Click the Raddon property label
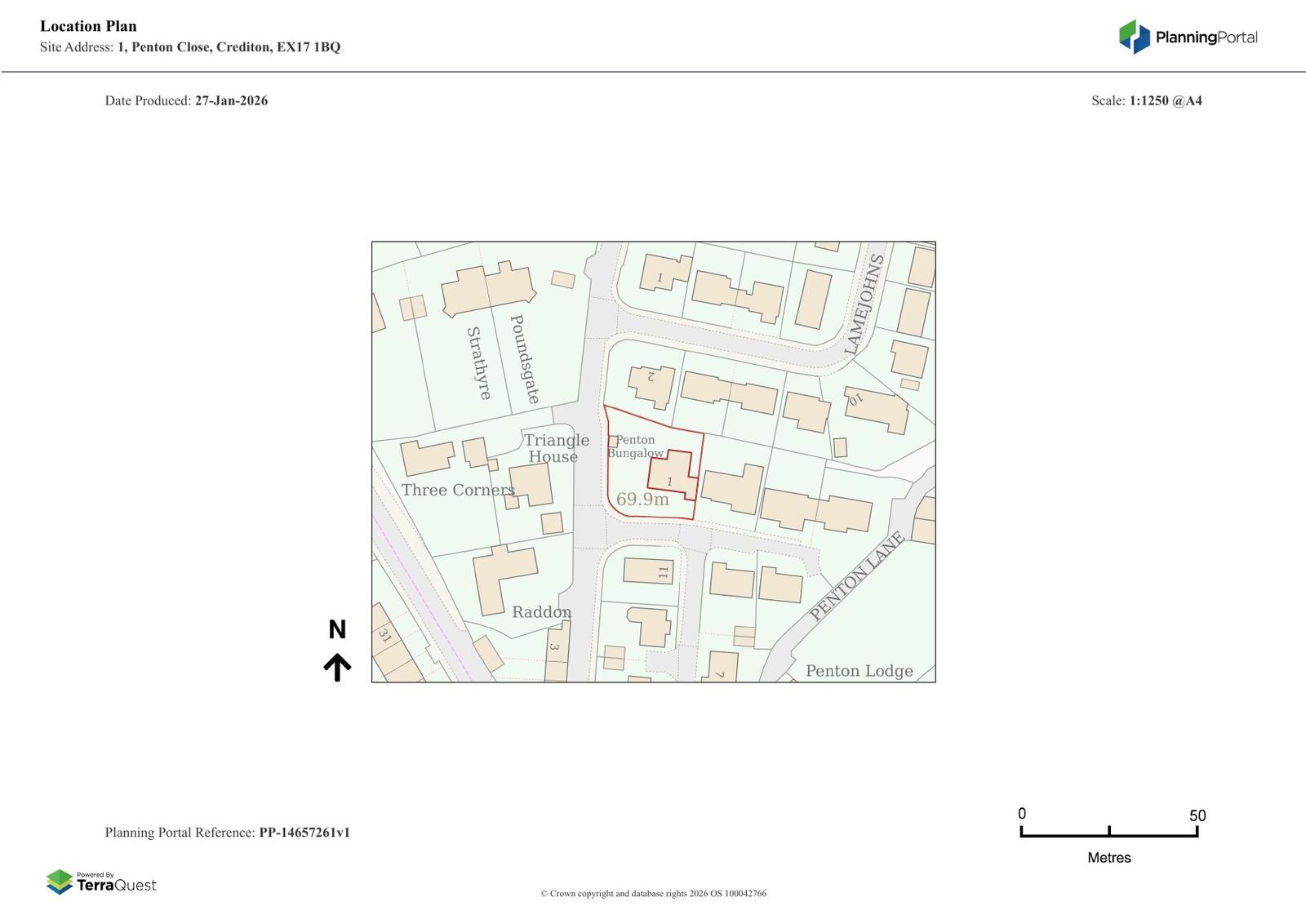Screen dimensions: 1306x924 [x=541, y=612]
